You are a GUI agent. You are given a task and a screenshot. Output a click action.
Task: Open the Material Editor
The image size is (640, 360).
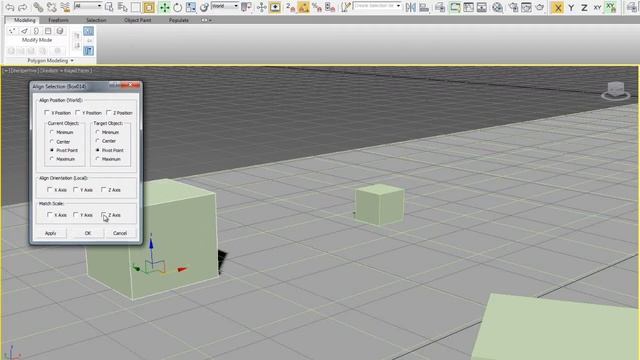498,7
